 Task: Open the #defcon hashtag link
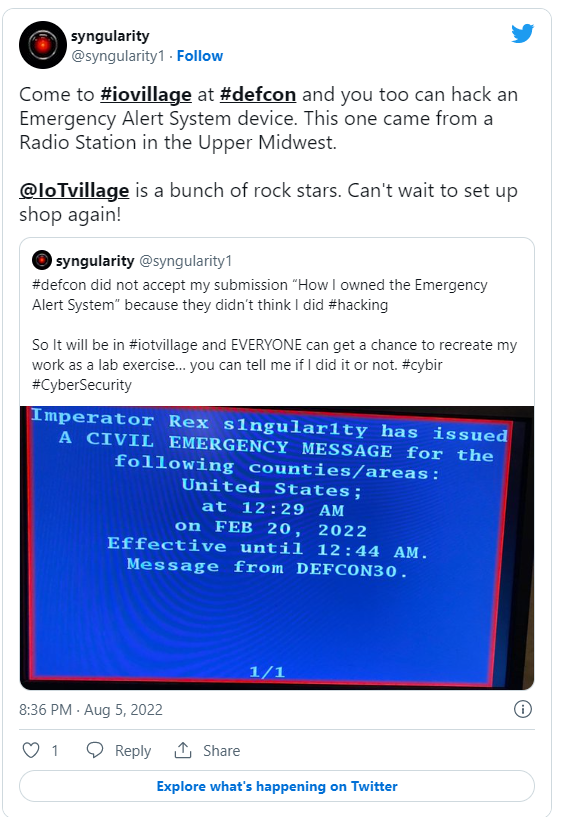pyautogui.click(x=258, y=95)
